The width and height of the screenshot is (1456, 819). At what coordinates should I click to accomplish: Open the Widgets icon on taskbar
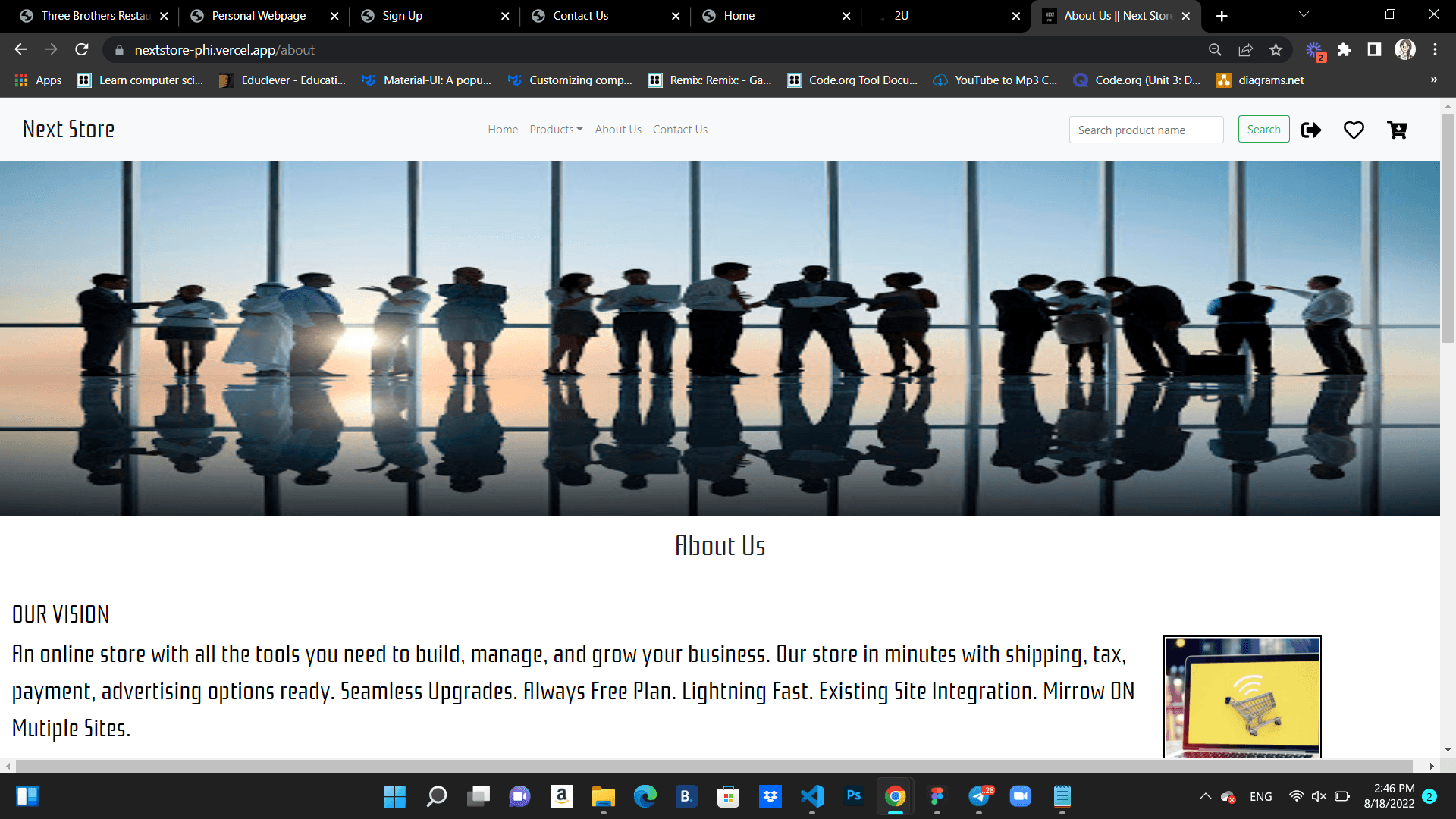coord(27,796)
